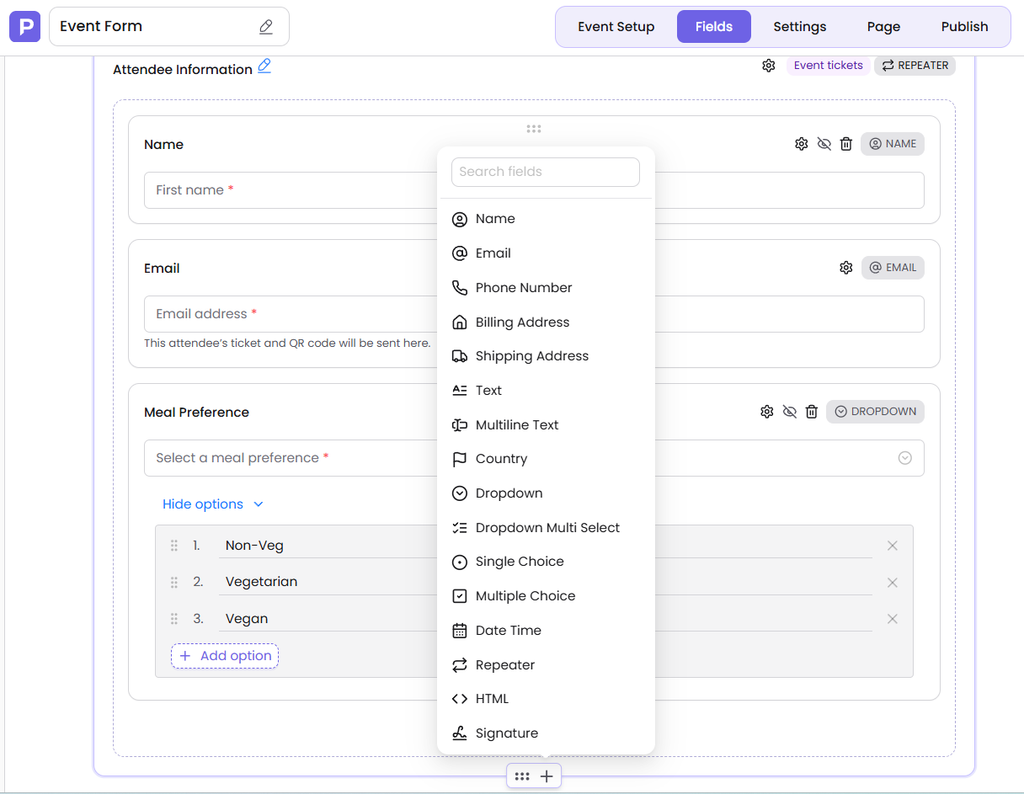This screenshot has height=794, width=1024.
Task: Click the plus icon to add field
Action: pos(547,776)
